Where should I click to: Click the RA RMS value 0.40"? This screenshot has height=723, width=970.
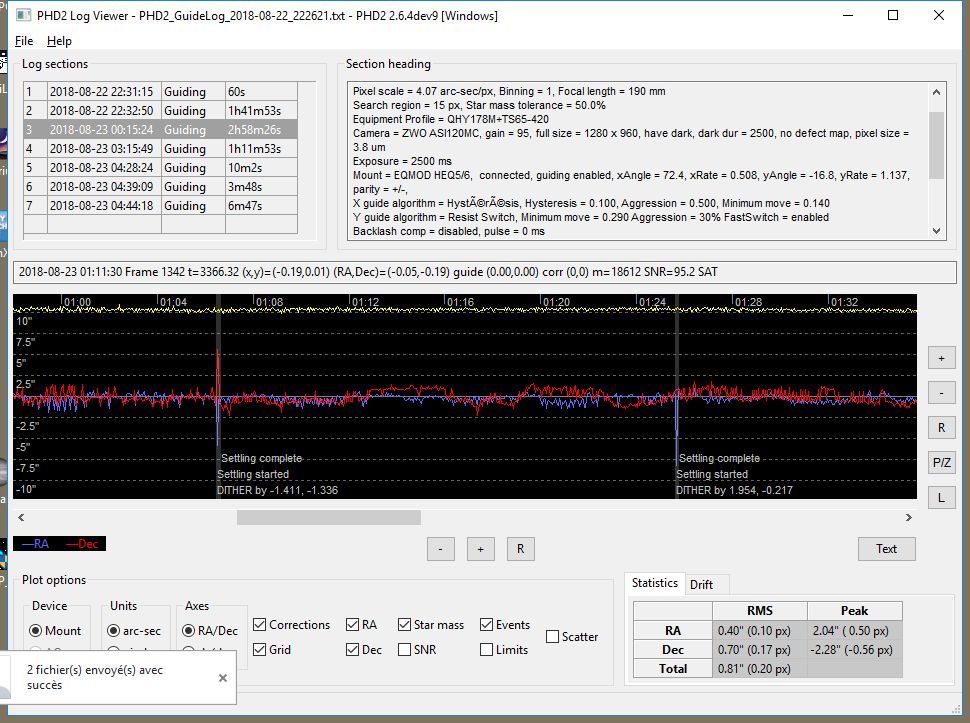[x=759, y=630]
